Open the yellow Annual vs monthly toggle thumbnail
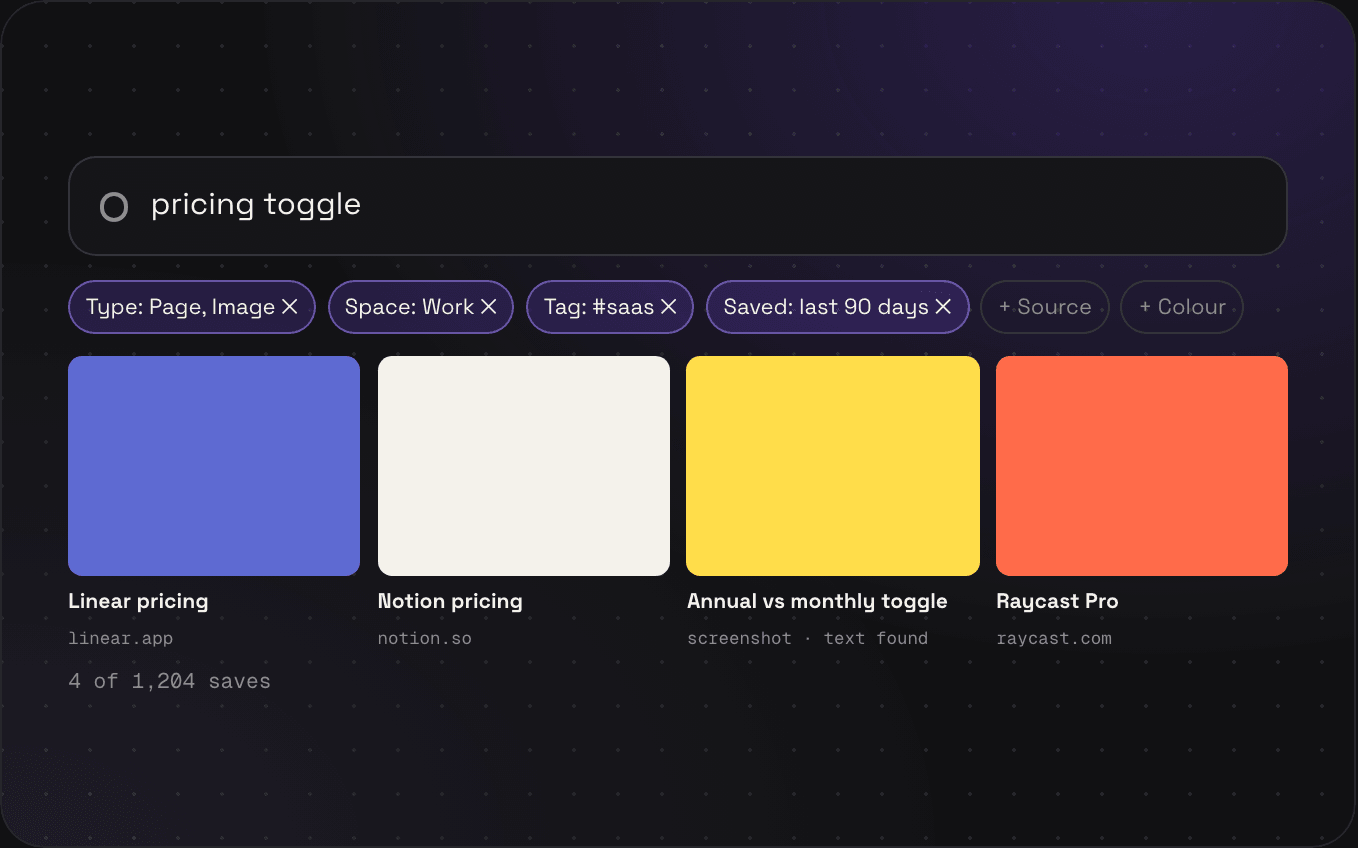The image size is (1358, 848). click(x=833, y=466)
